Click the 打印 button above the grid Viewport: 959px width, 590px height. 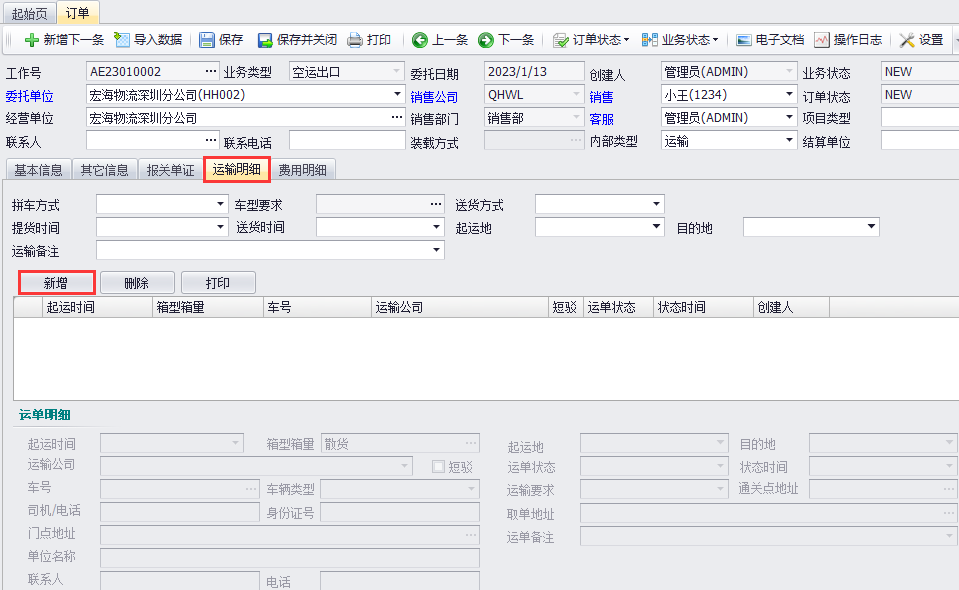coord(218,283)
